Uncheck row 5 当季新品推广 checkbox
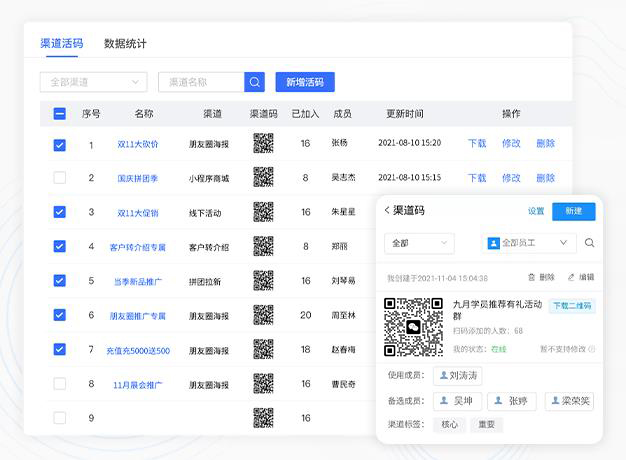 click(x=59, y=281)
